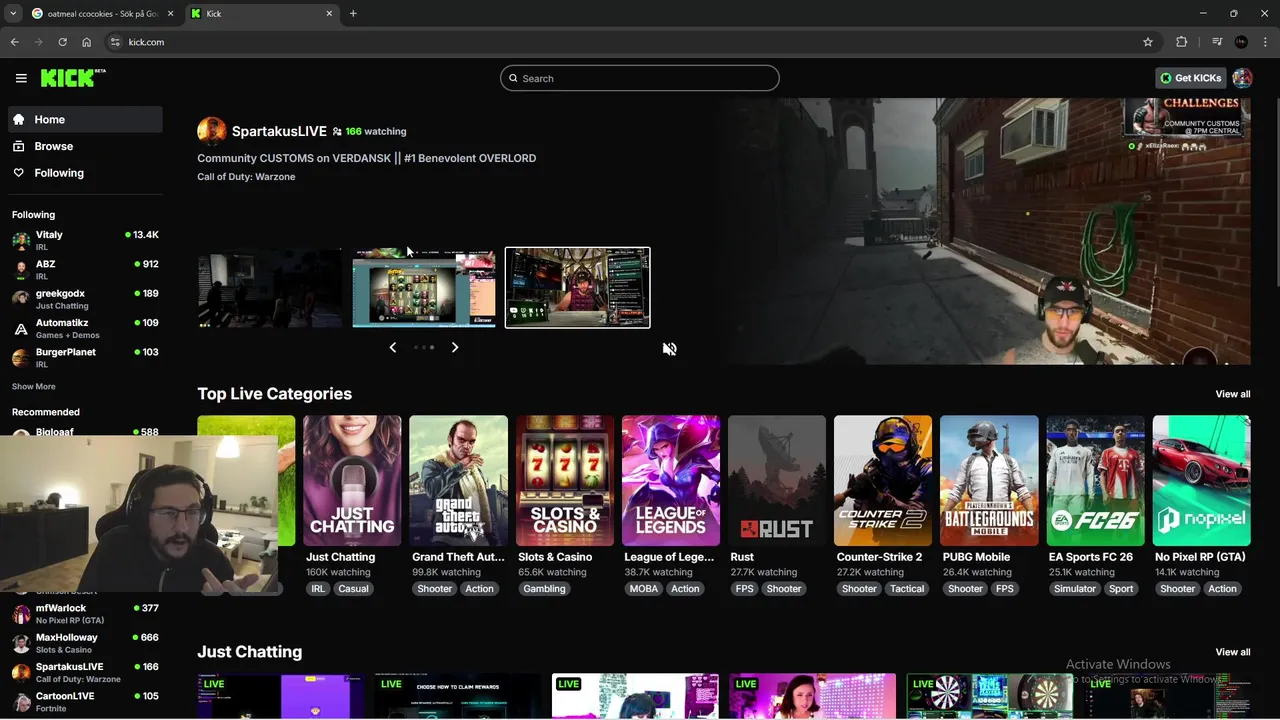Click mfWarlock avatar in Recommended list

tap(20, 613)
